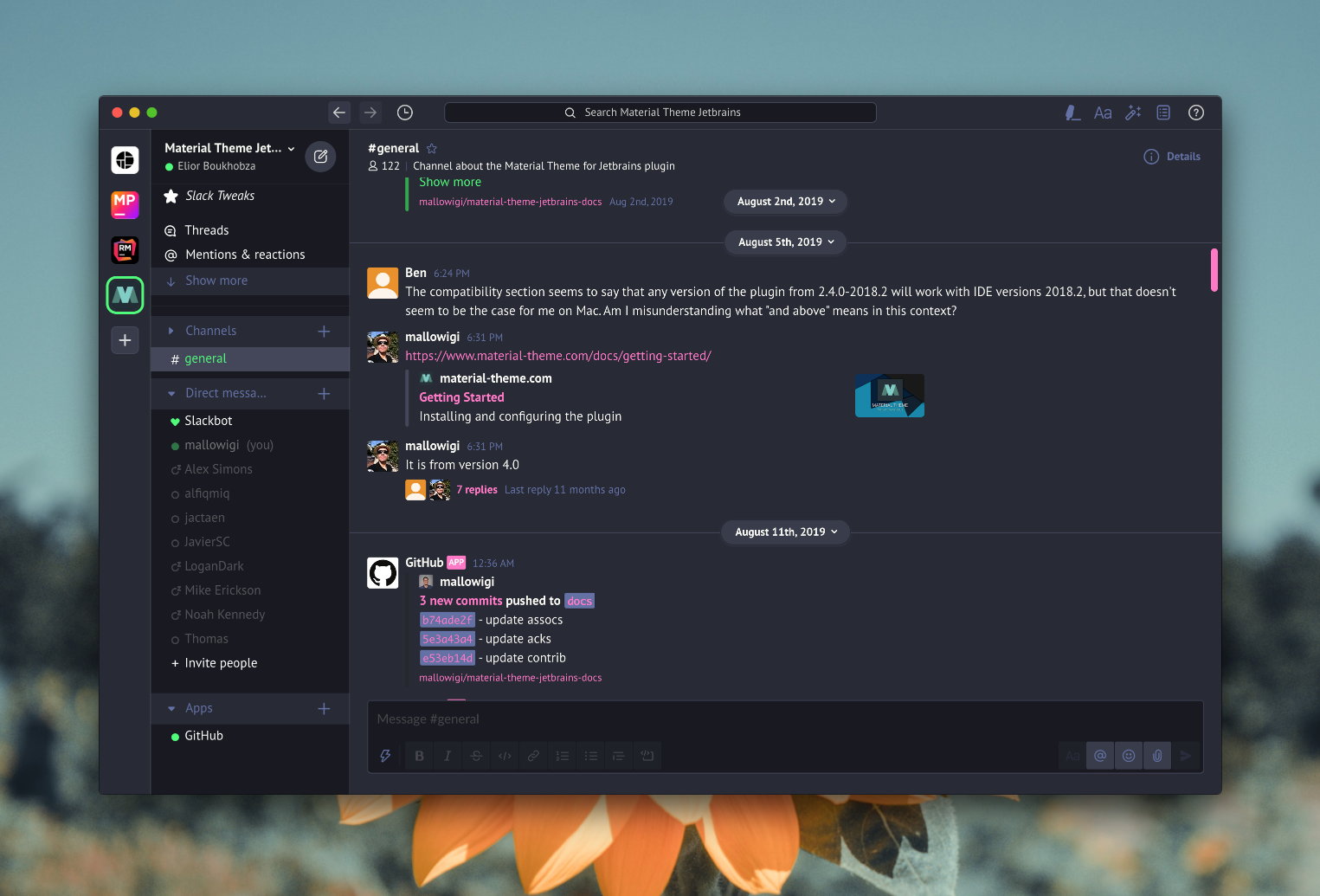1320x896 pixels.
Task: Expand the truncated message with Show more
Action: coord(450,182)
